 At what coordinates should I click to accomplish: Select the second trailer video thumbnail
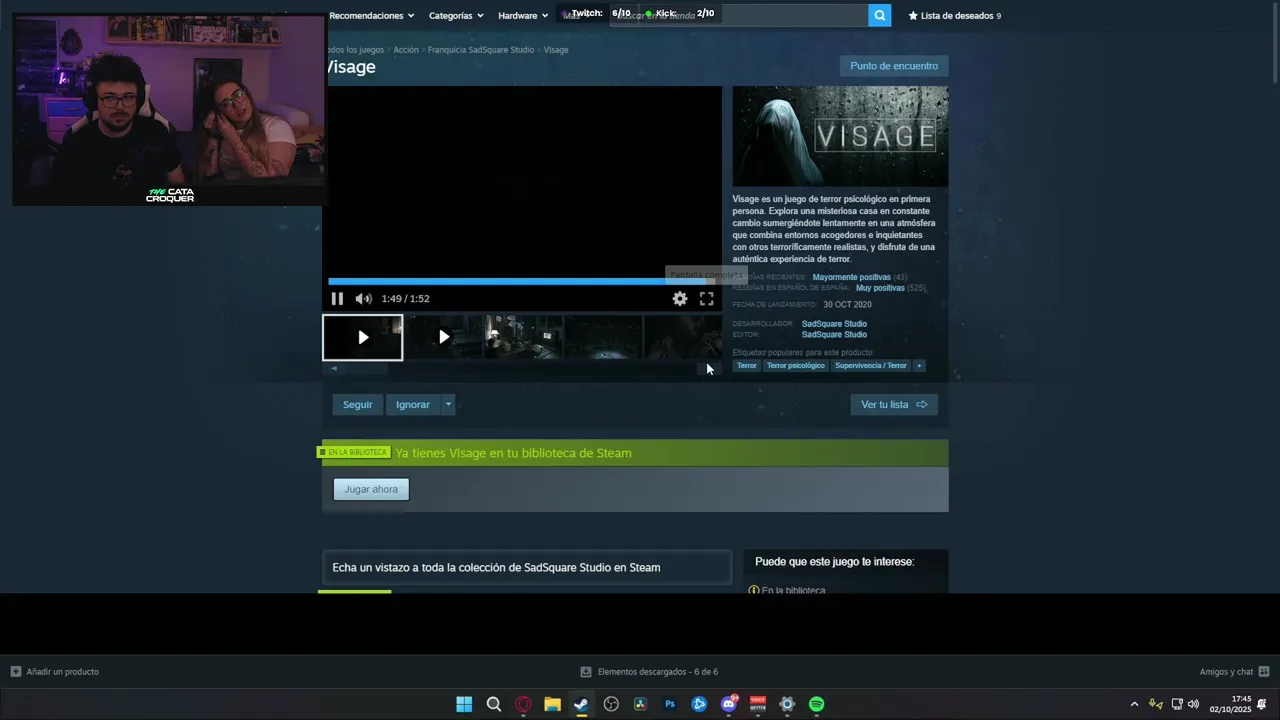point(444,337)
